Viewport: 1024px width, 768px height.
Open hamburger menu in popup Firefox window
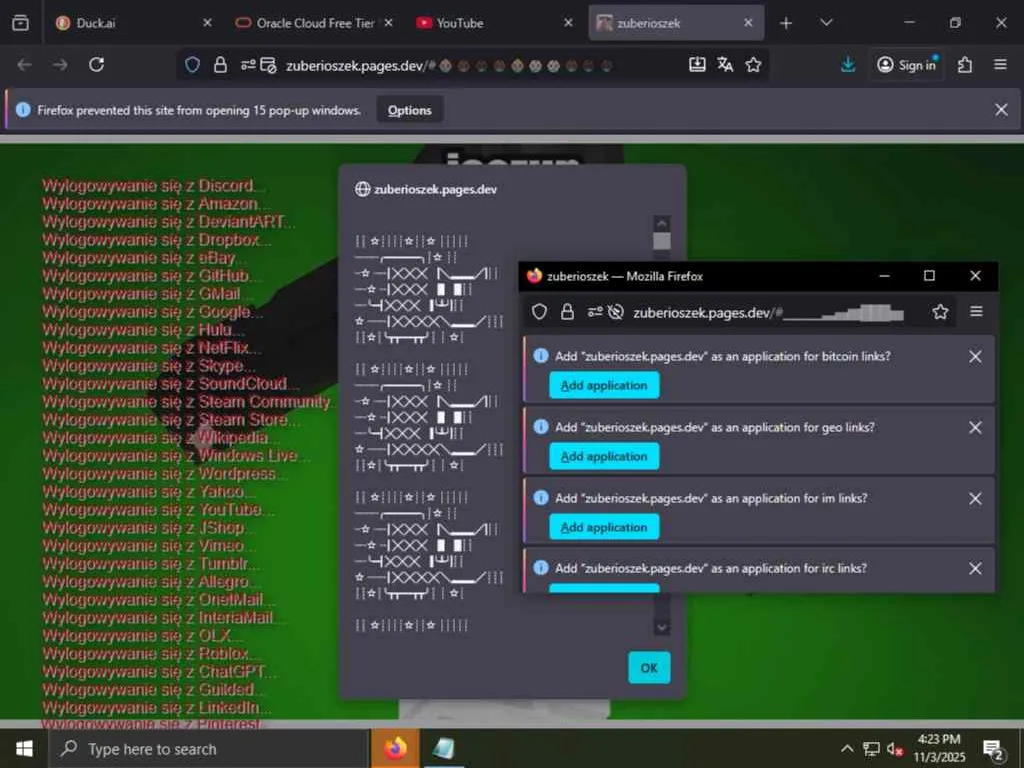coord(976,312)
